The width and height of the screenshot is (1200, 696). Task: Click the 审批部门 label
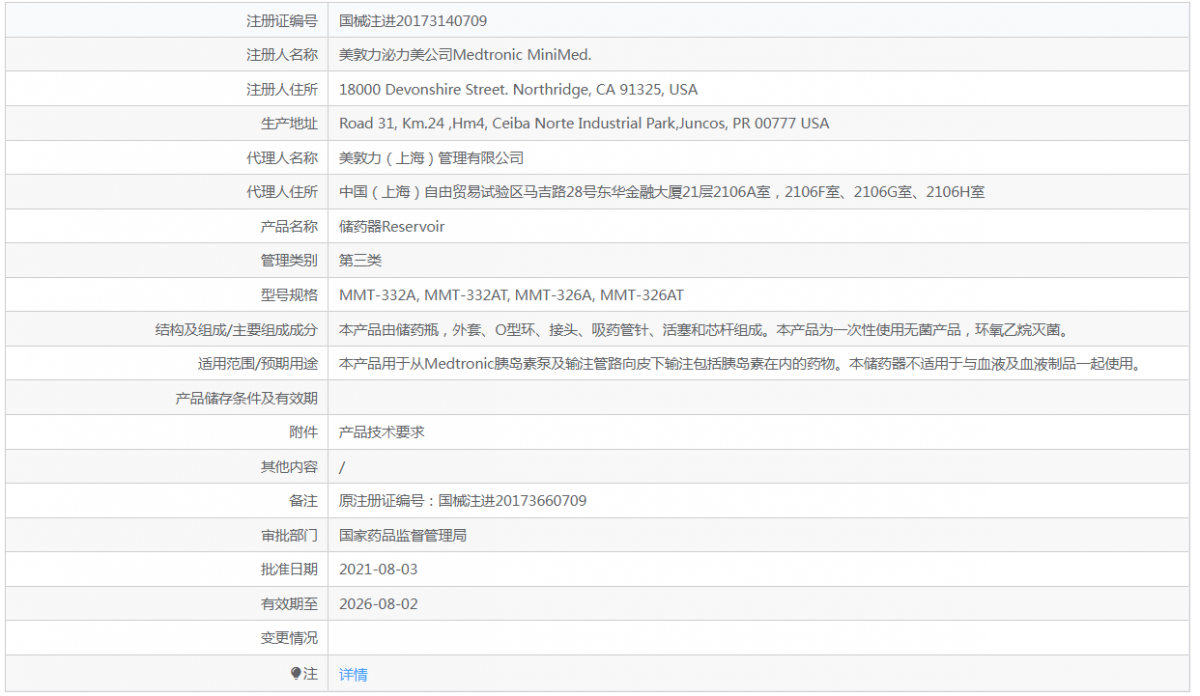tap(289, 535)
